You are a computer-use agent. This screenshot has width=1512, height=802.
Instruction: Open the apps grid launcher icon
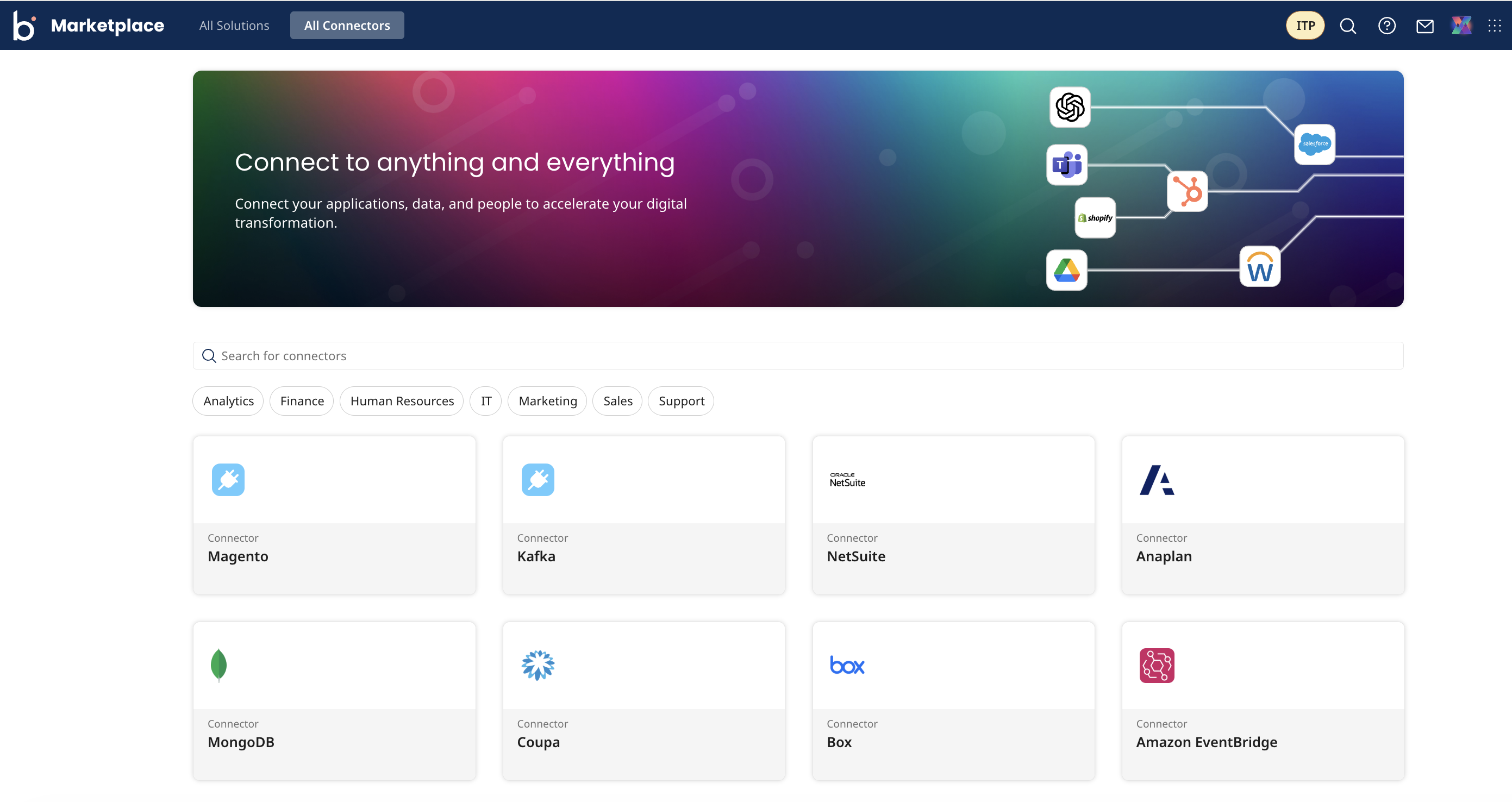[x=1495, y=26]
